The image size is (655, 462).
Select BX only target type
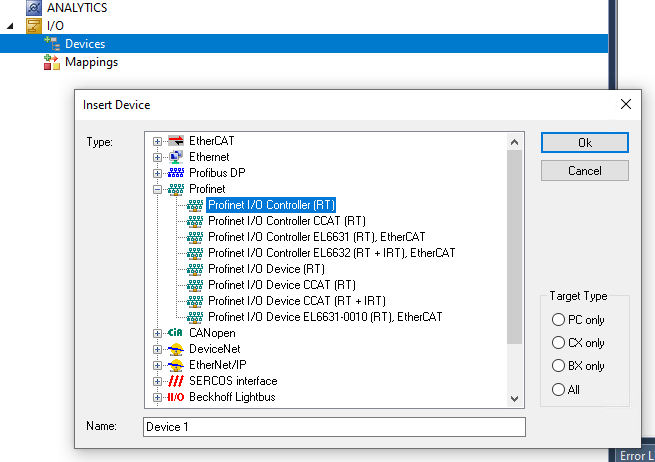(x=558, y=366)
